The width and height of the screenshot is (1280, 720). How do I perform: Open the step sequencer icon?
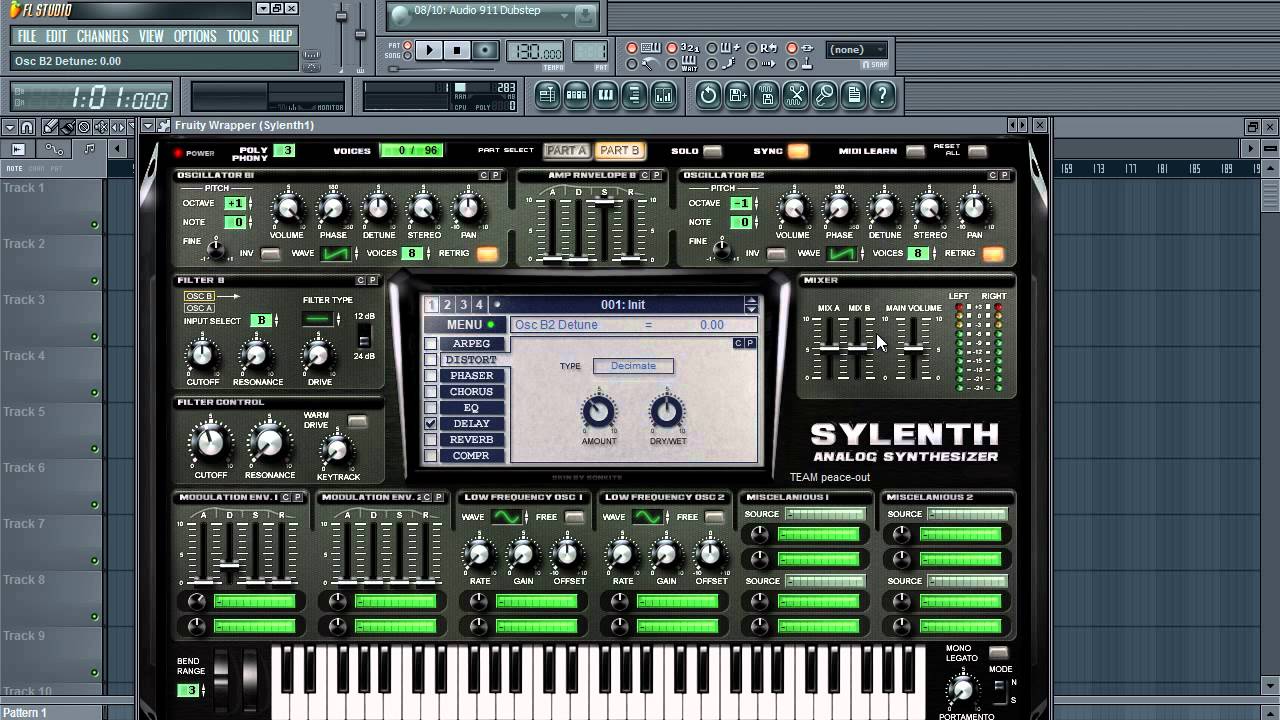(576, 95)
